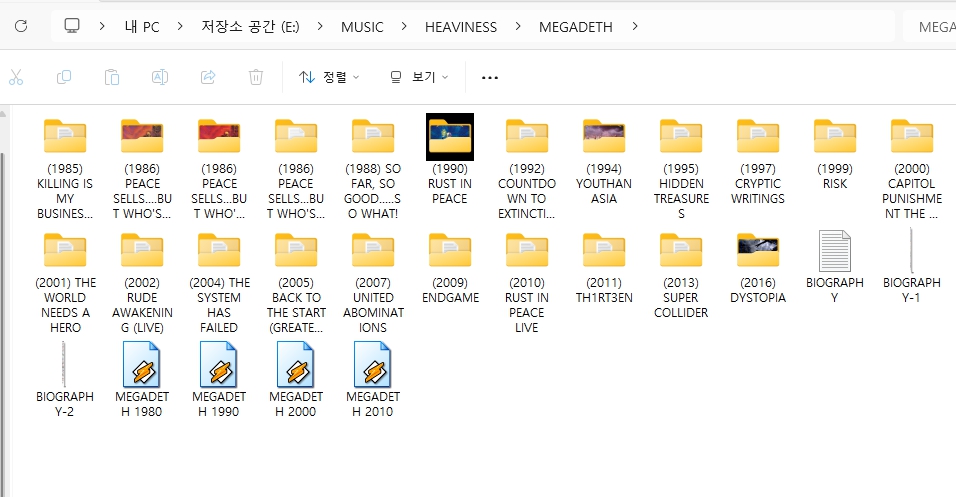Select MEGADETH 2000 playlist file

coord(296,380)
